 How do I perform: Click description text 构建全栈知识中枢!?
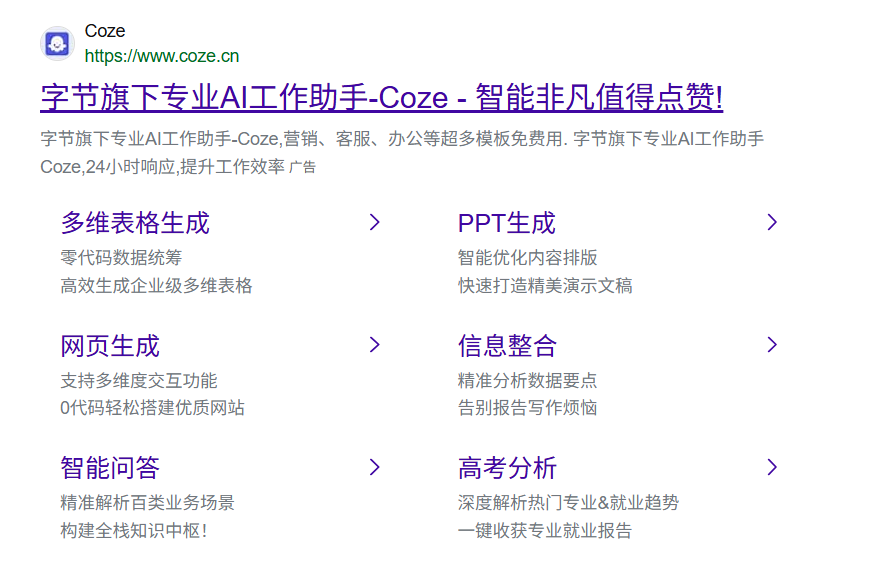(134, 531)
